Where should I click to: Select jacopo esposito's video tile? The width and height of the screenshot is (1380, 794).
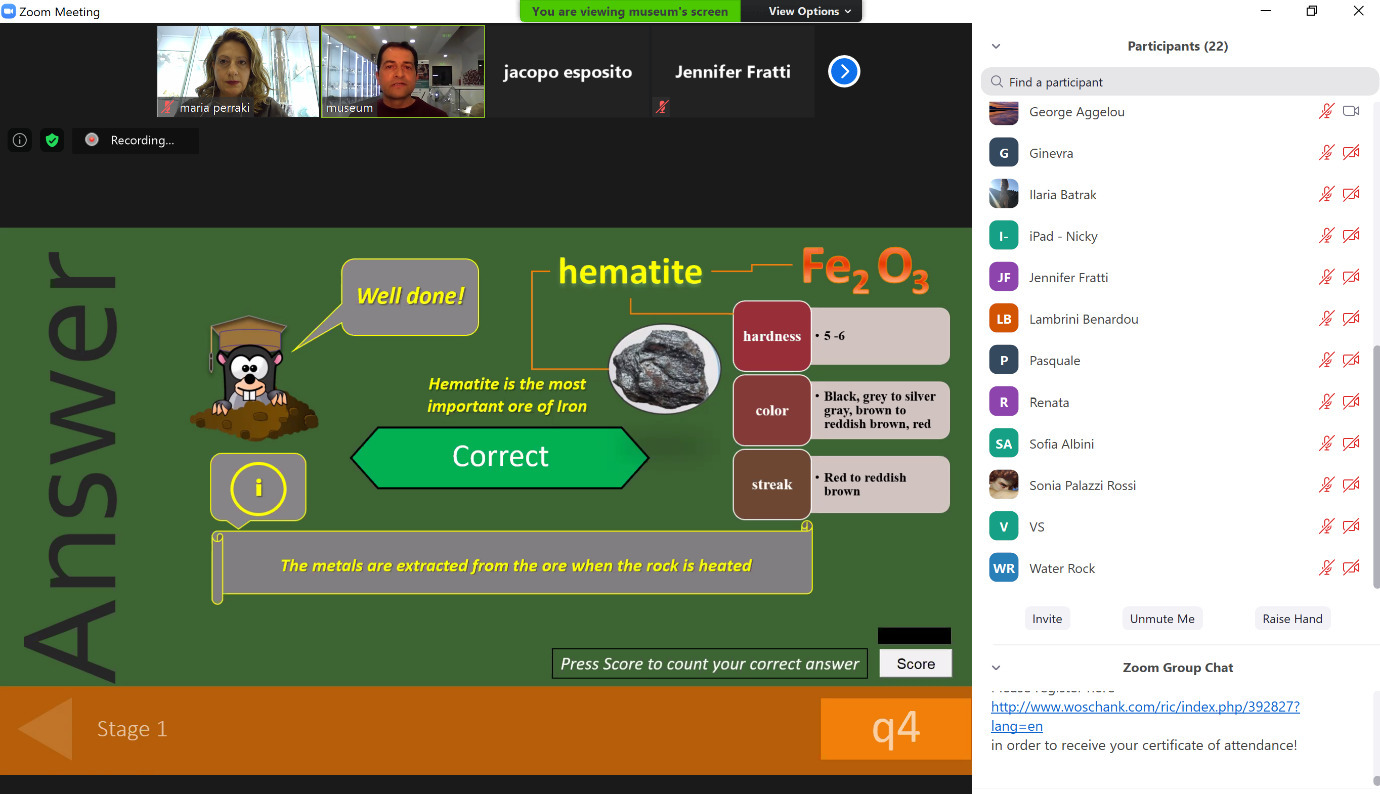pyautogui.click(x=568, y=72)
